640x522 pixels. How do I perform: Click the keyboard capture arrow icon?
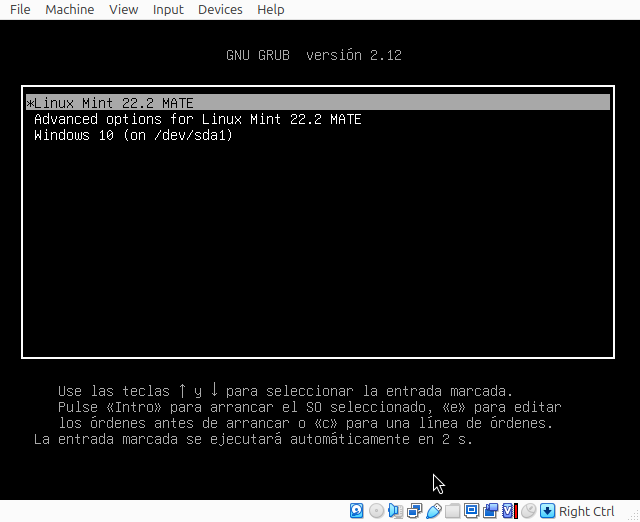tap(547, 511)
